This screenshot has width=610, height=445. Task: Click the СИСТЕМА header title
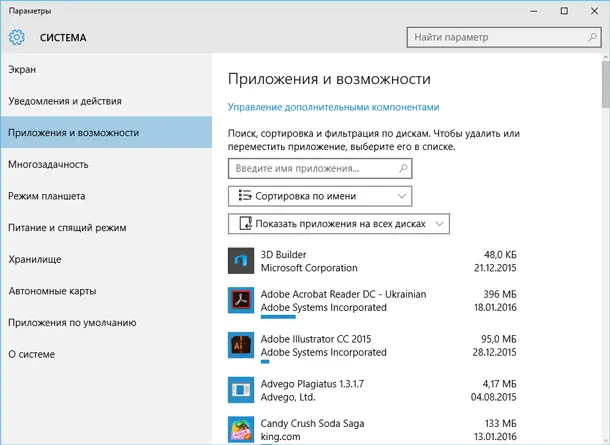63,38
